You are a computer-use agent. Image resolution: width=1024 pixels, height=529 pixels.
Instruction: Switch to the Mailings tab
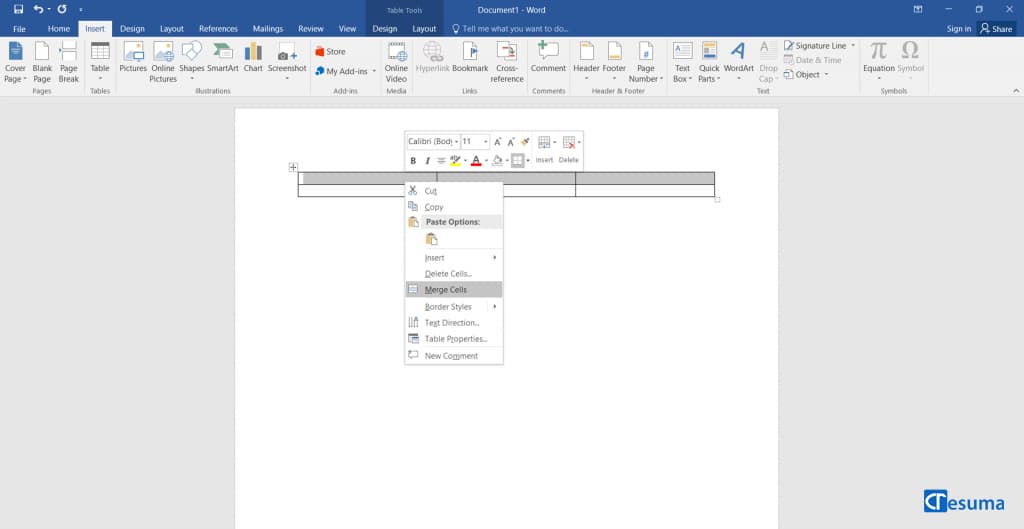point(268,29)
